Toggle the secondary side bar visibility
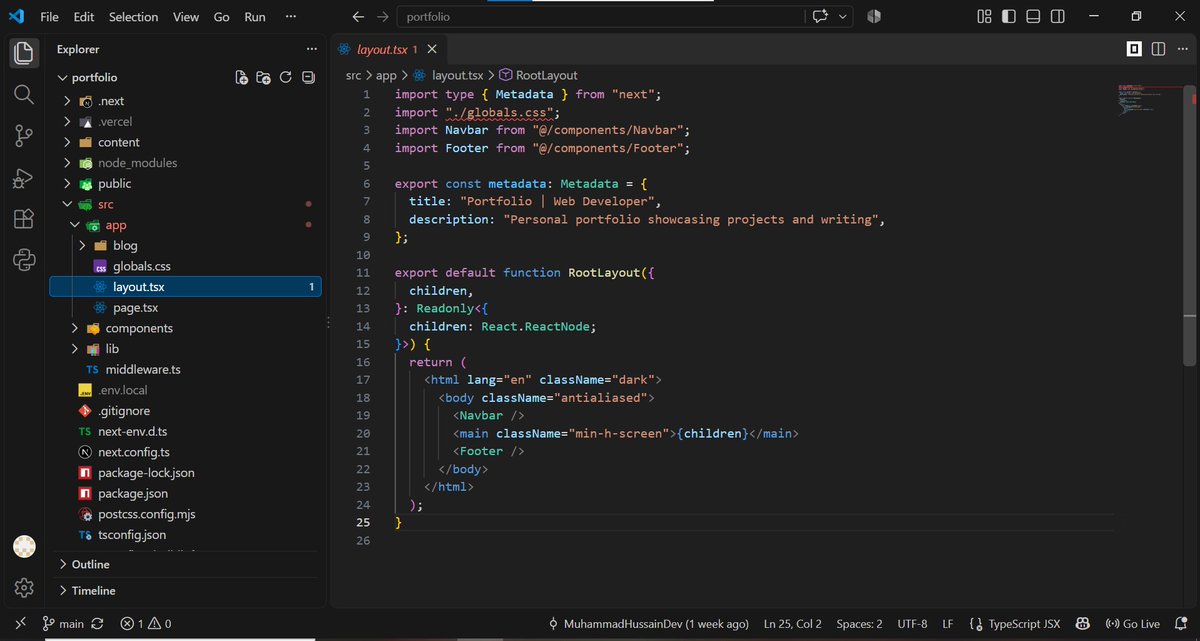Image resolution: width=1200 pixels, height=641 pixels. 1059,16
